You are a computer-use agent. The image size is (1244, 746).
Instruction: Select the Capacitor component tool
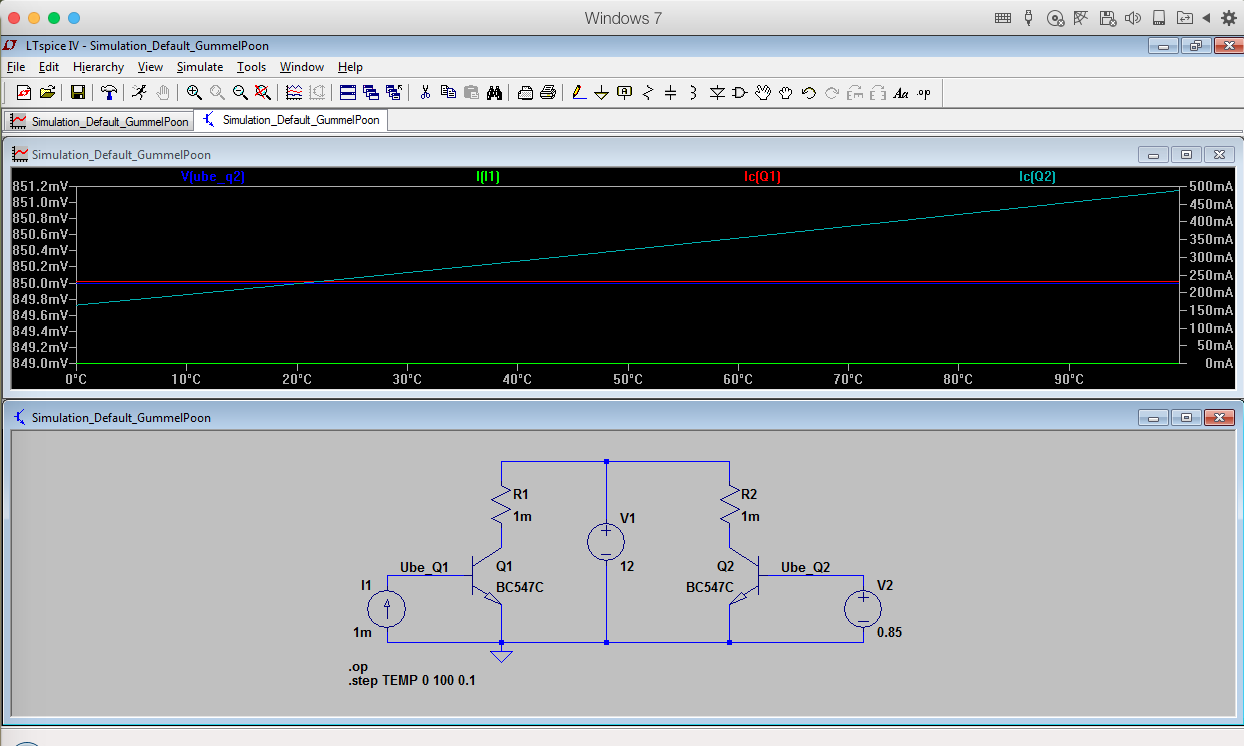point(670,93)
